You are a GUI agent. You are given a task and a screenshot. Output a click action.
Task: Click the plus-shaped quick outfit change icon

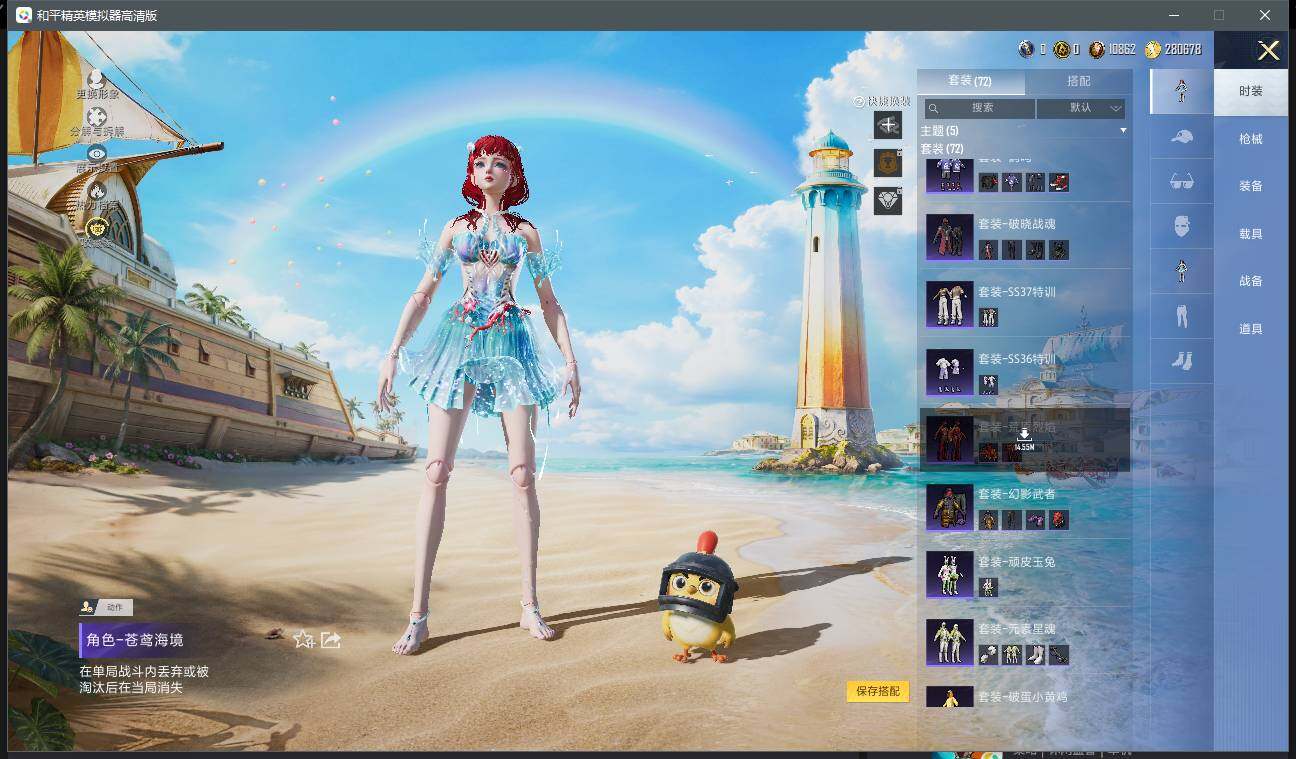(888, 125)
